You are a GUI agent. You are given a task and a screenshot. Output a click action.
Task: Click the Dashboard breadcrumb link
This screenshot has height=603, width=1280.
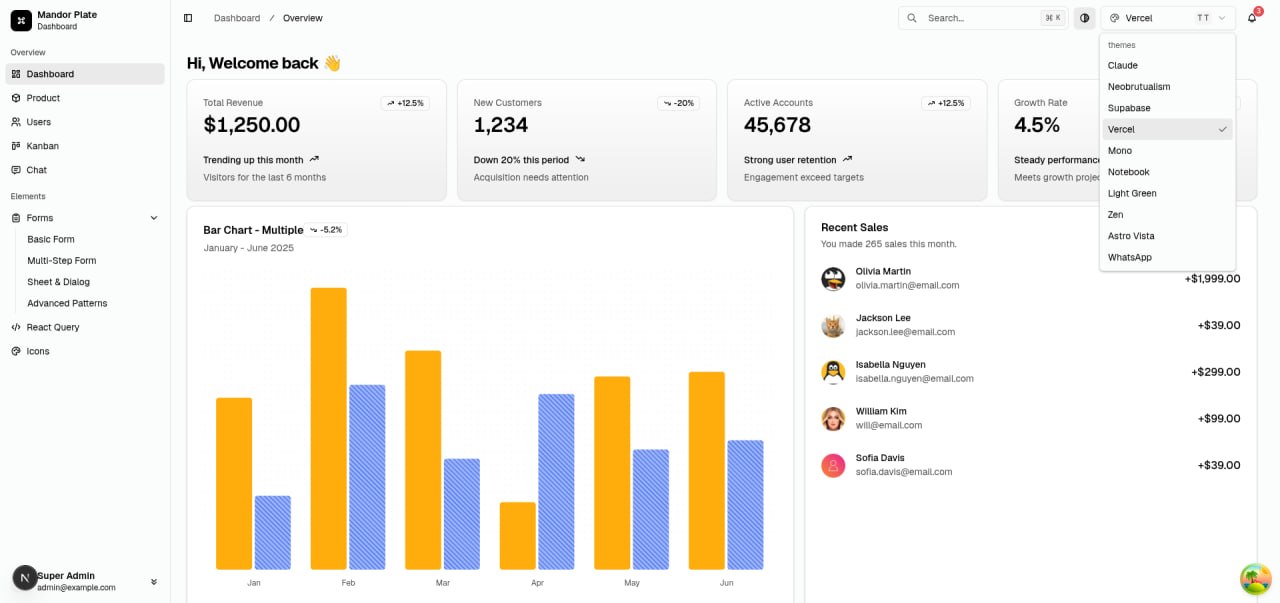(x=237, y=18)
